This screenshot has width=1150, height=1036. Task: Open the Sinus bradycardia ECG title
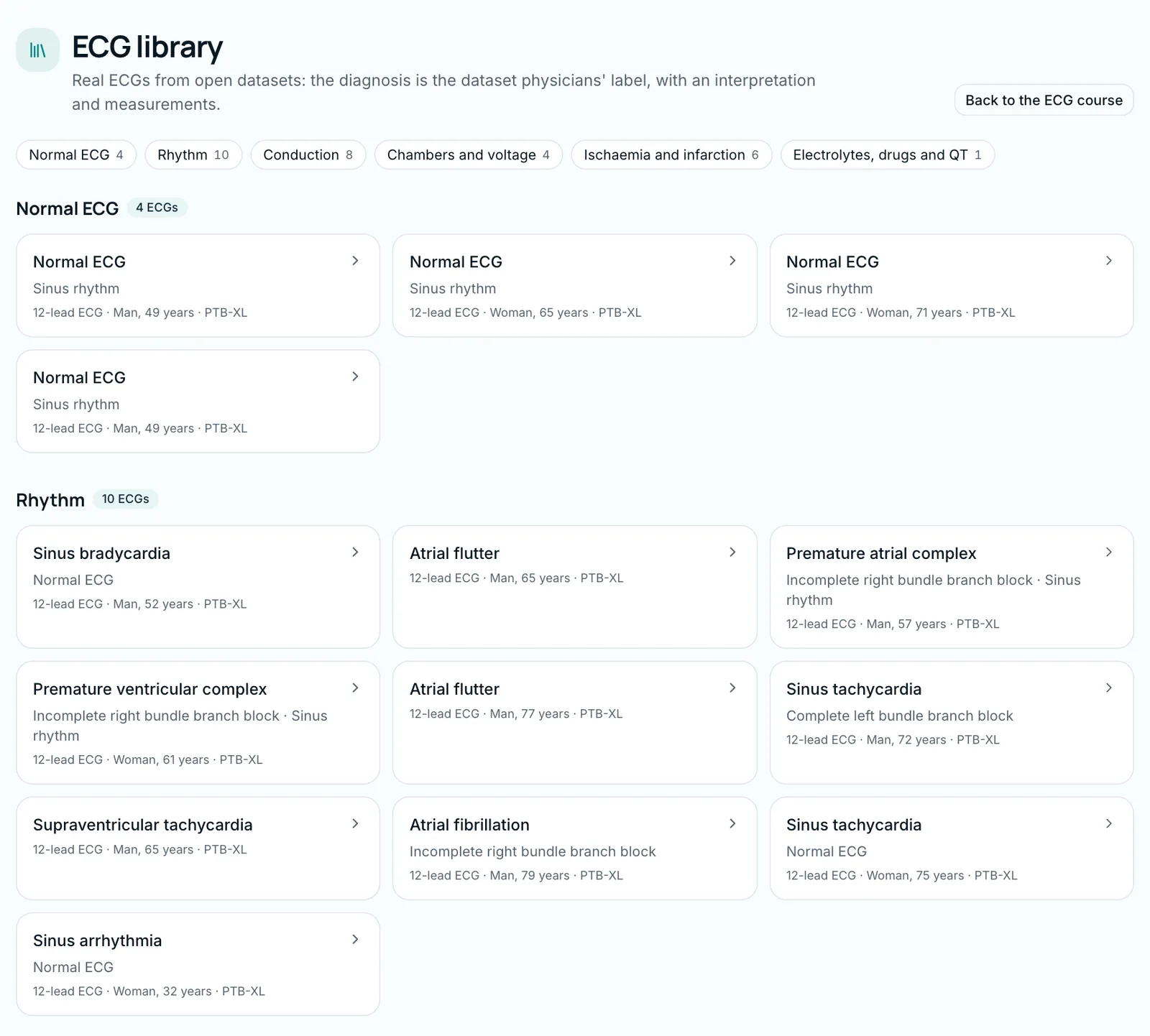click(101, 553)
